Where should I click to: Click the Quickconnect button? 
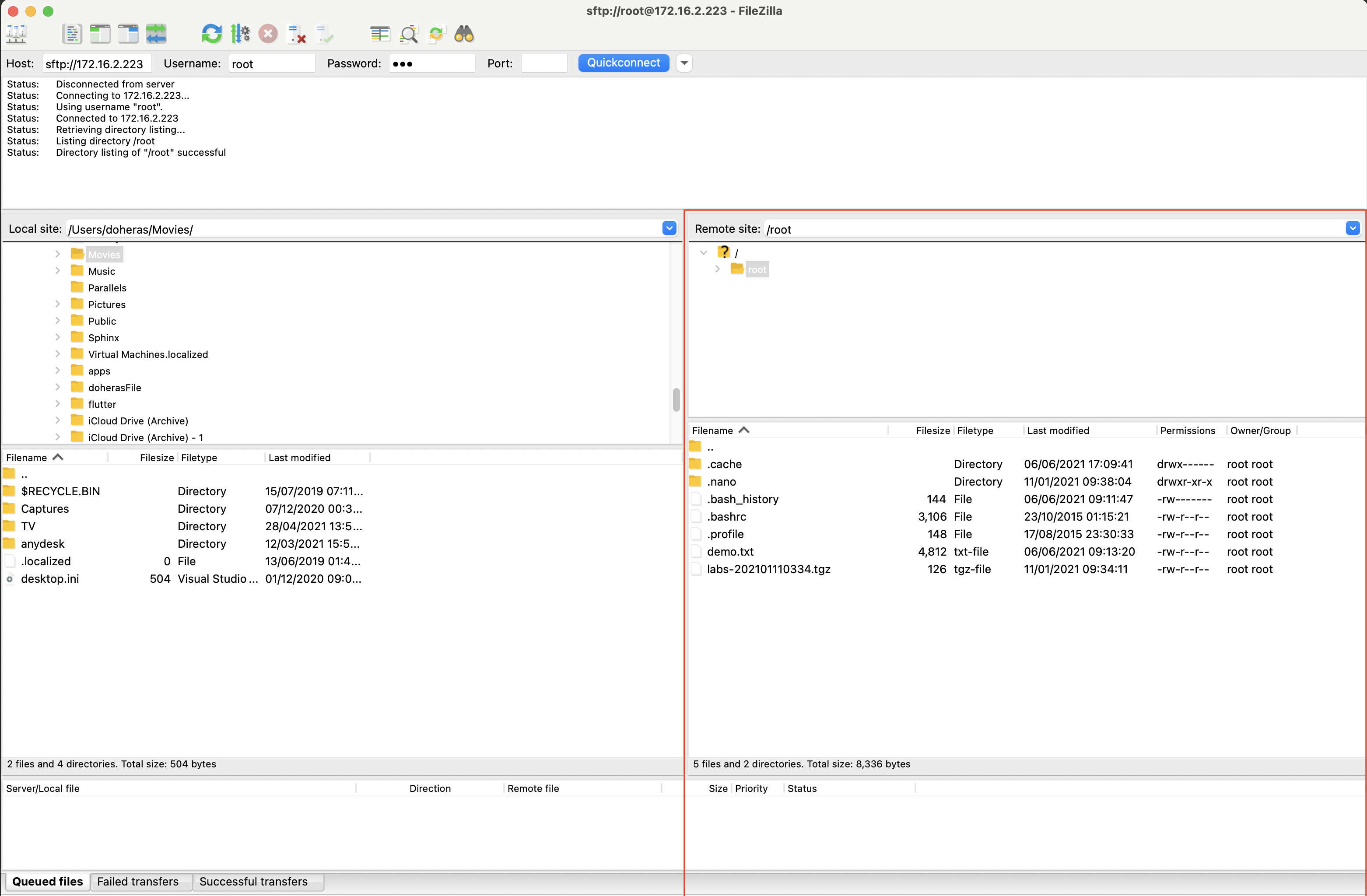point(623,63)
